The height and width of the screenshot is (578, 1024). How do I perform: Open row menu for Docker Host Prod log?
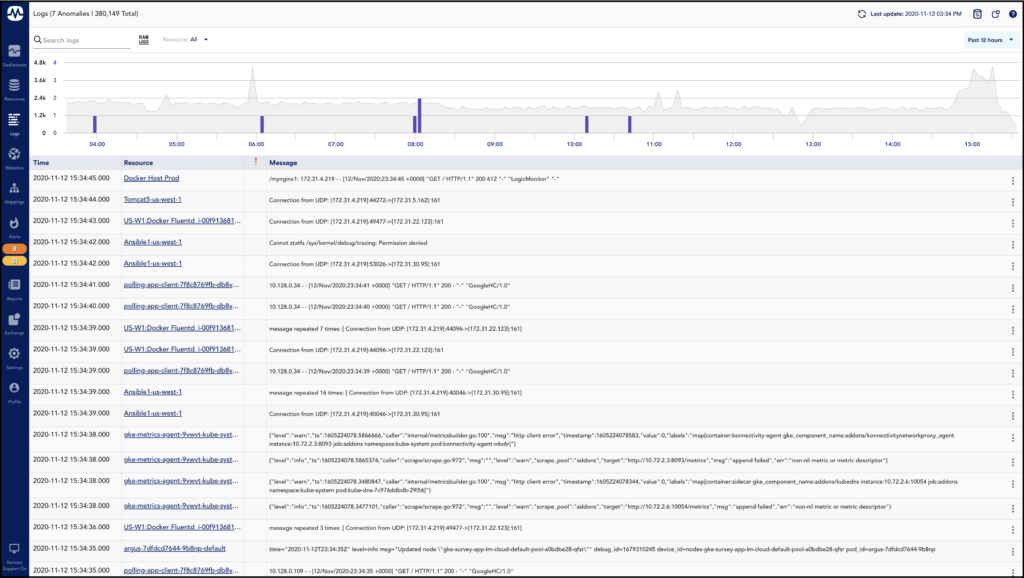pyautogui.click(x=1013, y=181)
